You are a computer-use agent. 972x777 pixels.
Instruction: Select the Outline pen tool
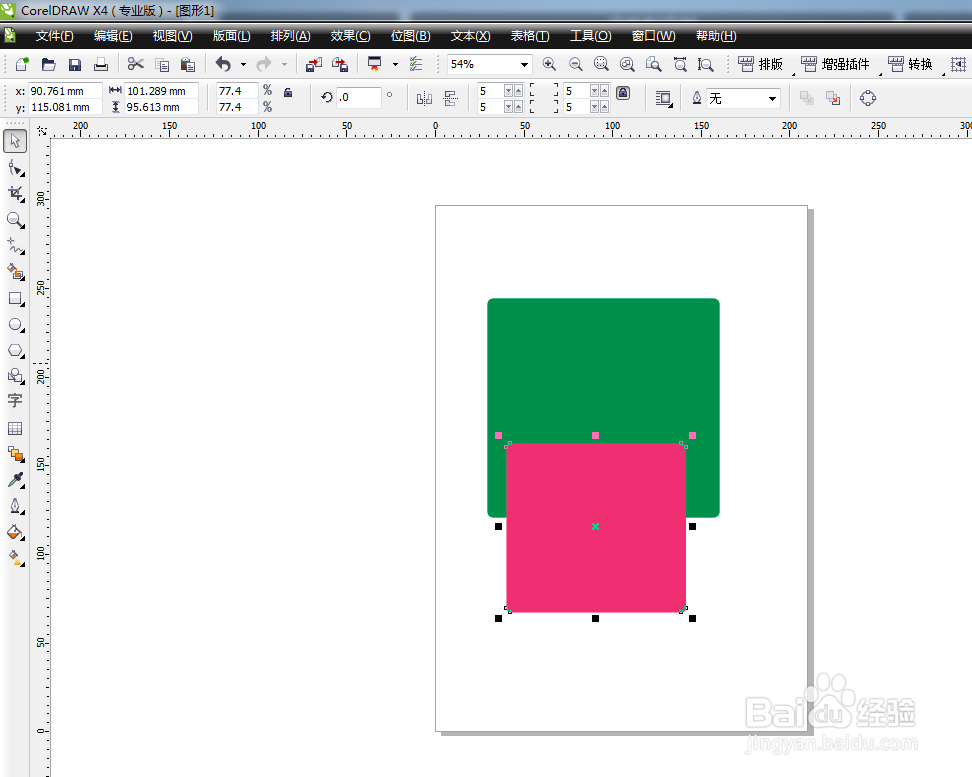pos(15,506)
